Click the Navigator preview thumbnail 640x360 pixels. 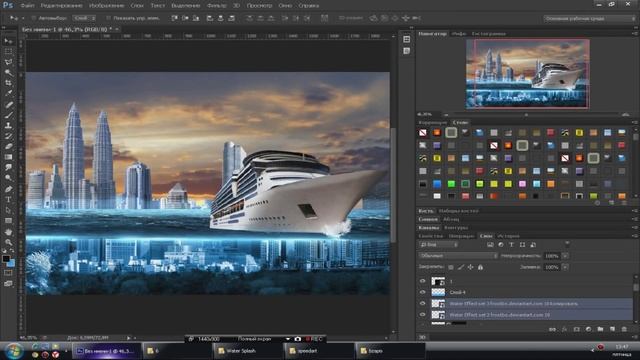pos(527,73)
